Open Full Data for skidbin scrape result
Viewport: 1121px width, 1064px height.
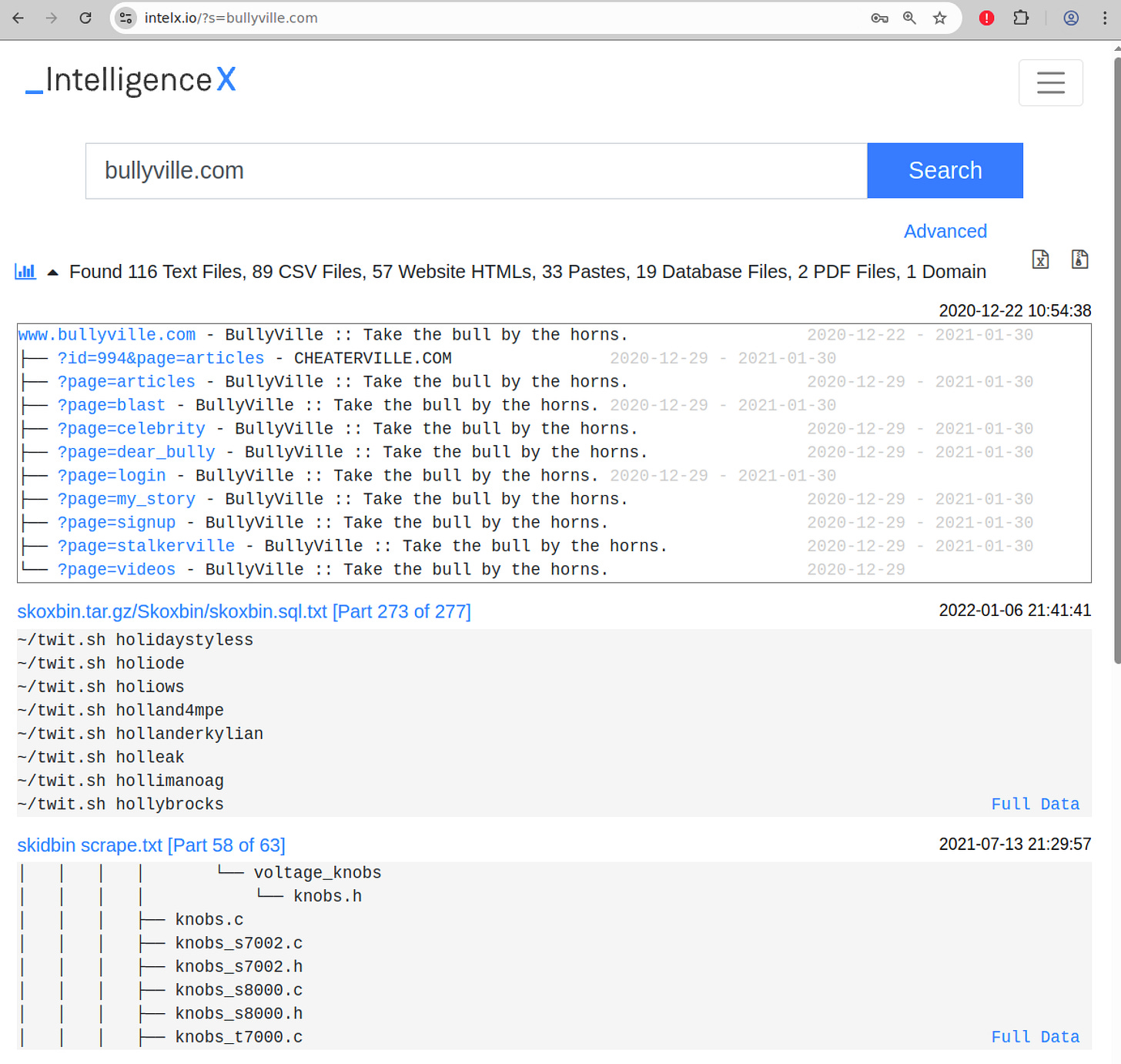click(1036, 1037)
